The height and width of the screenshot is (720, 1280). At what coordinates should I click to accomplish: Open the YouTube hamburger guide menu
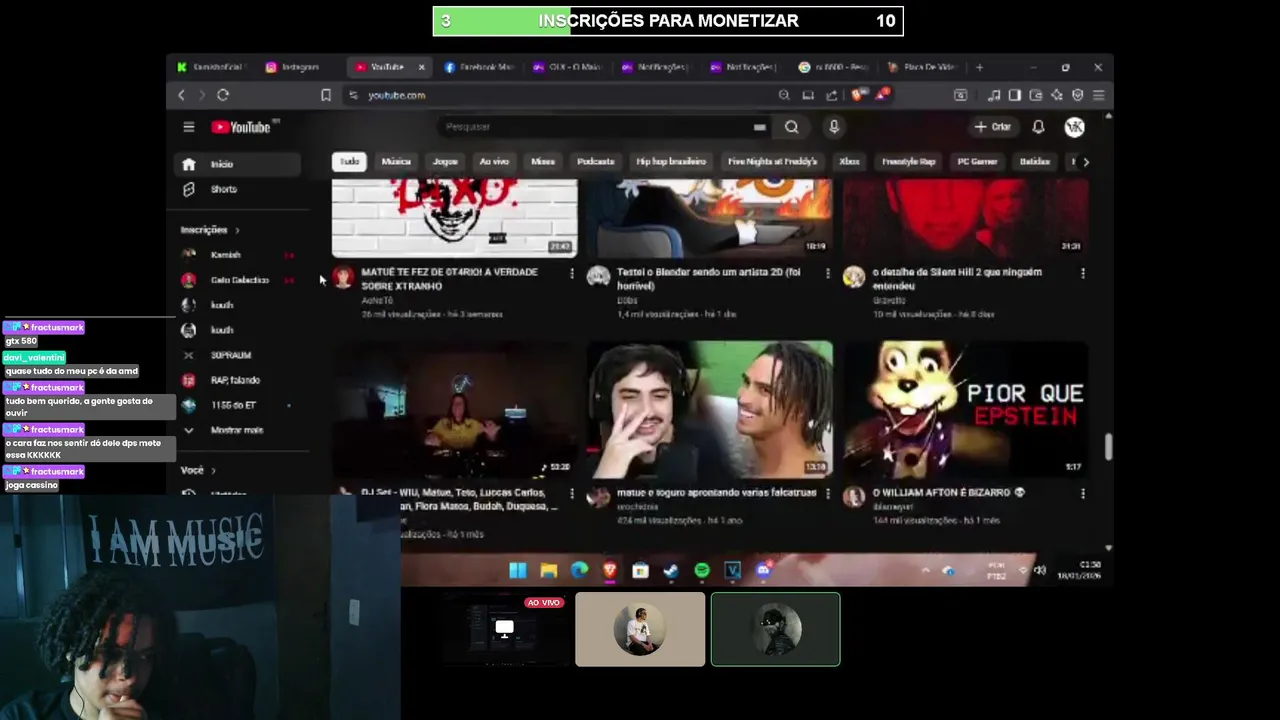point(188,127)
